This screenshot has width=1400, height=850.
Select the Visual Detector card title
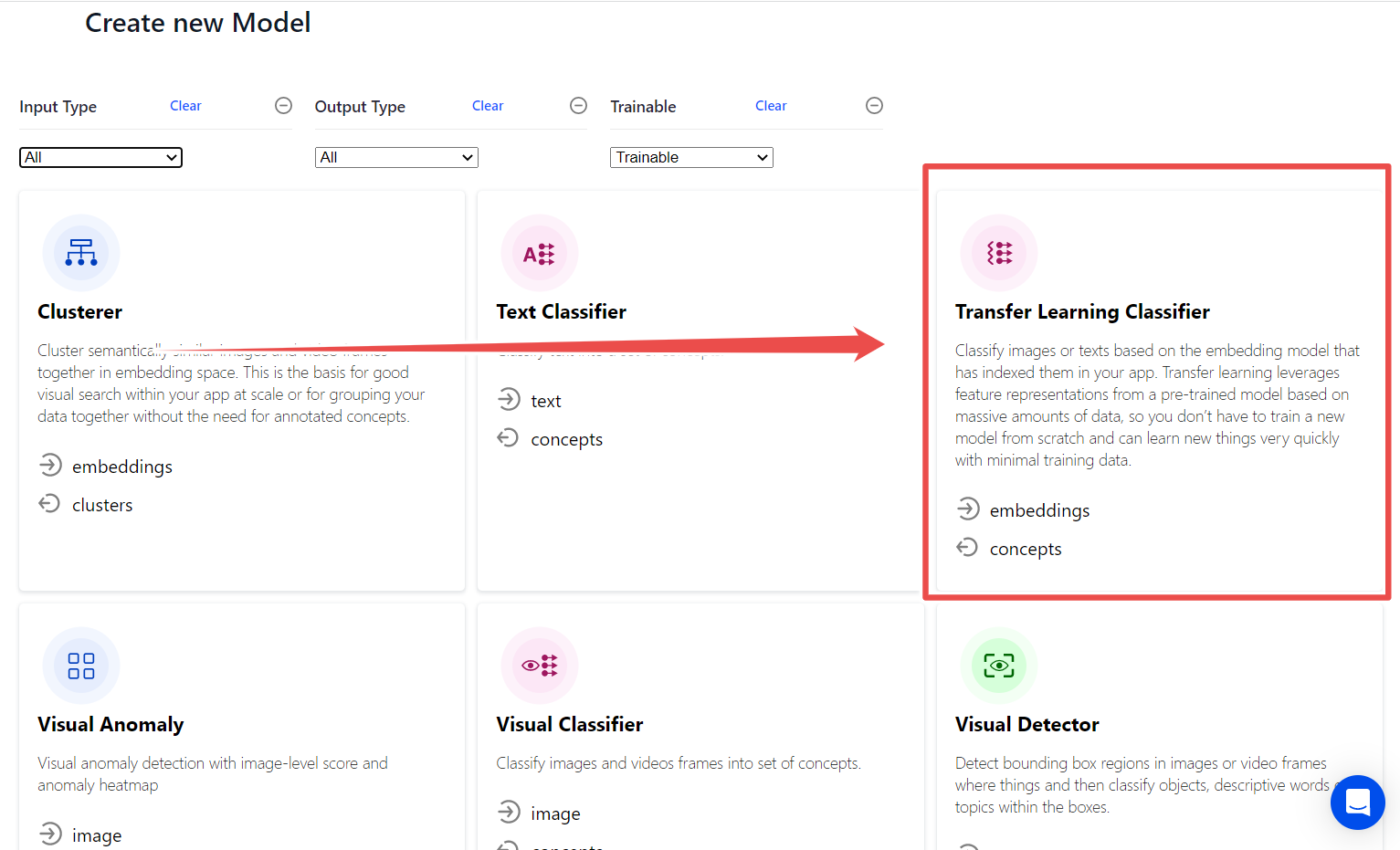point(1026,724)
